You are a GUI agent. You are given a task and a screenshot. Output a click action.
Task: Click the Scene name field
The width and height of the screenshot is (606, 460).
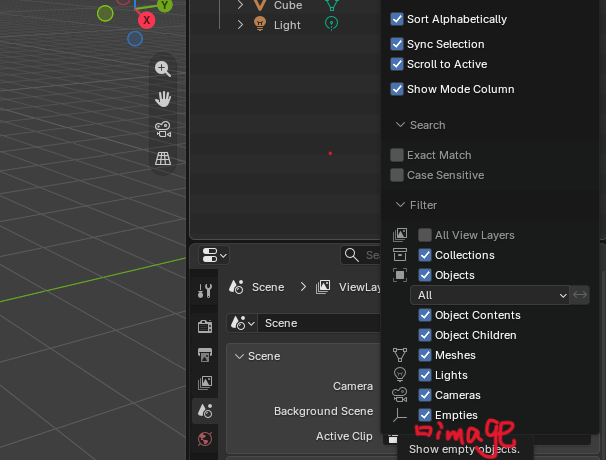pos(319,323)
